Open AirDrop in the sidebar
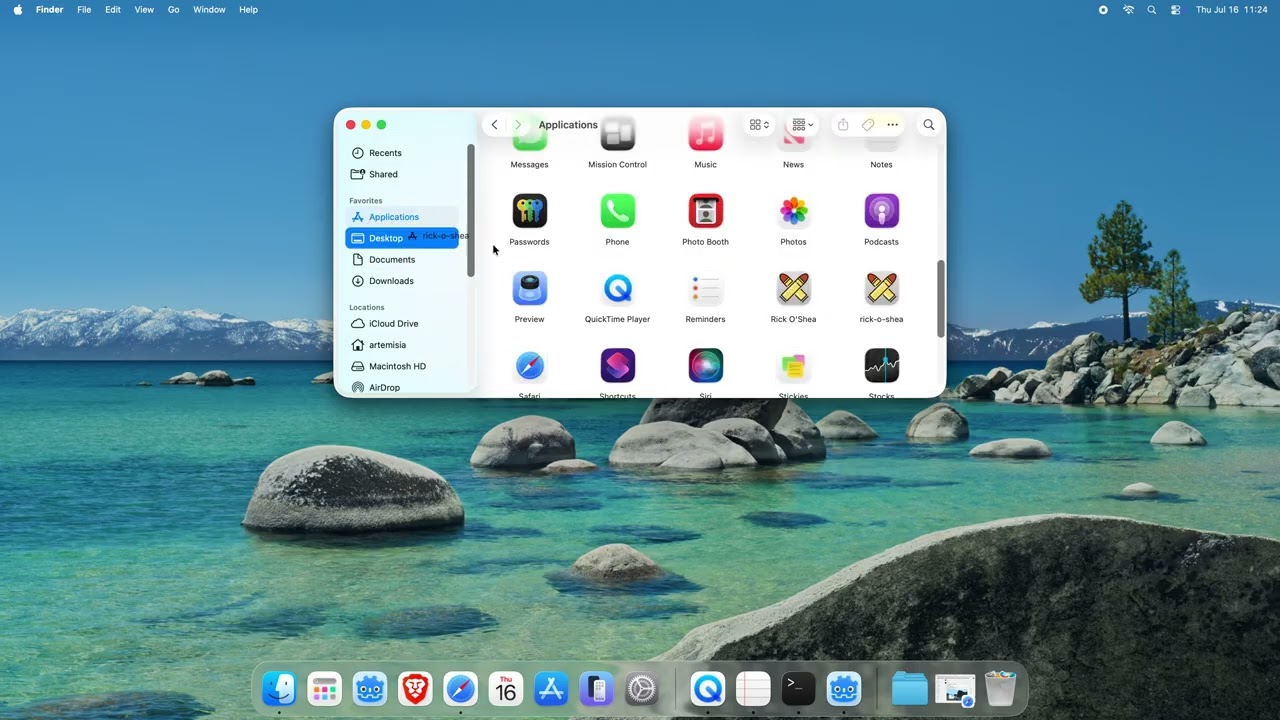Image resolution: width=1280 pixels, height=720 pixels. 401,388
